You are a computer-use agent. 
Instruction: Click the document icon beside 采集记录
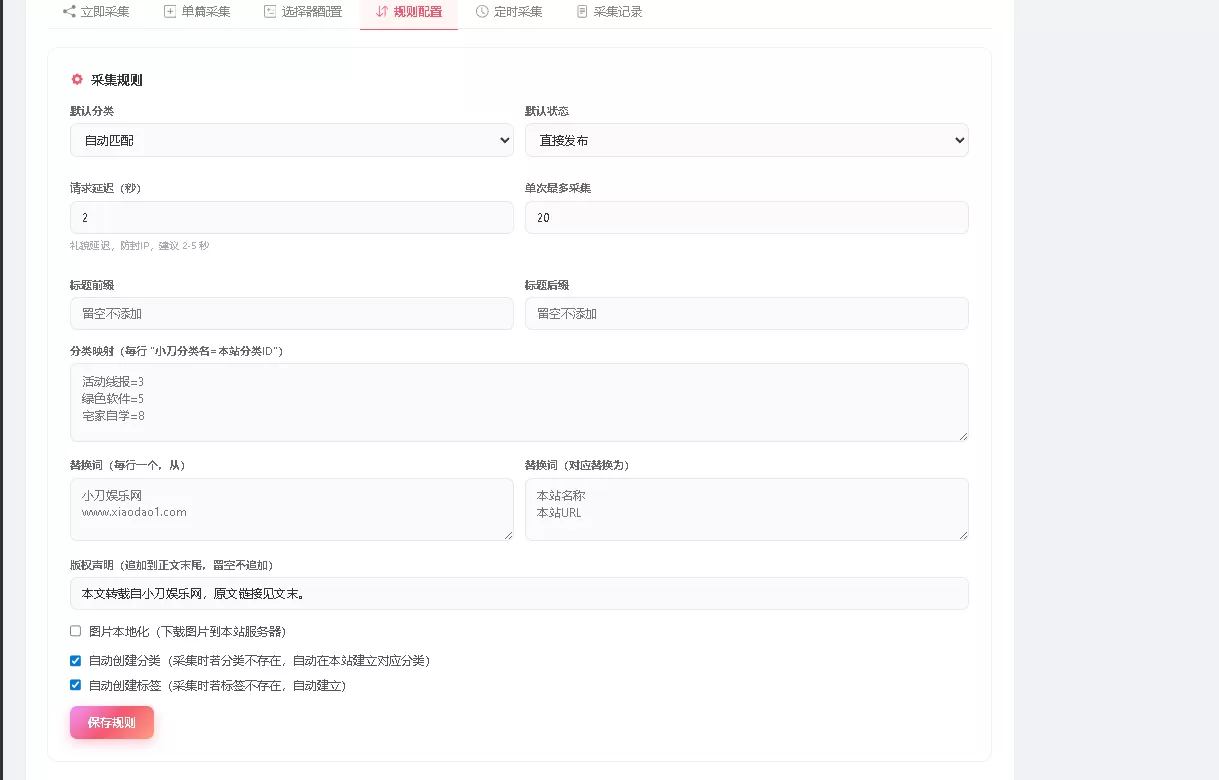coord(583,11)
